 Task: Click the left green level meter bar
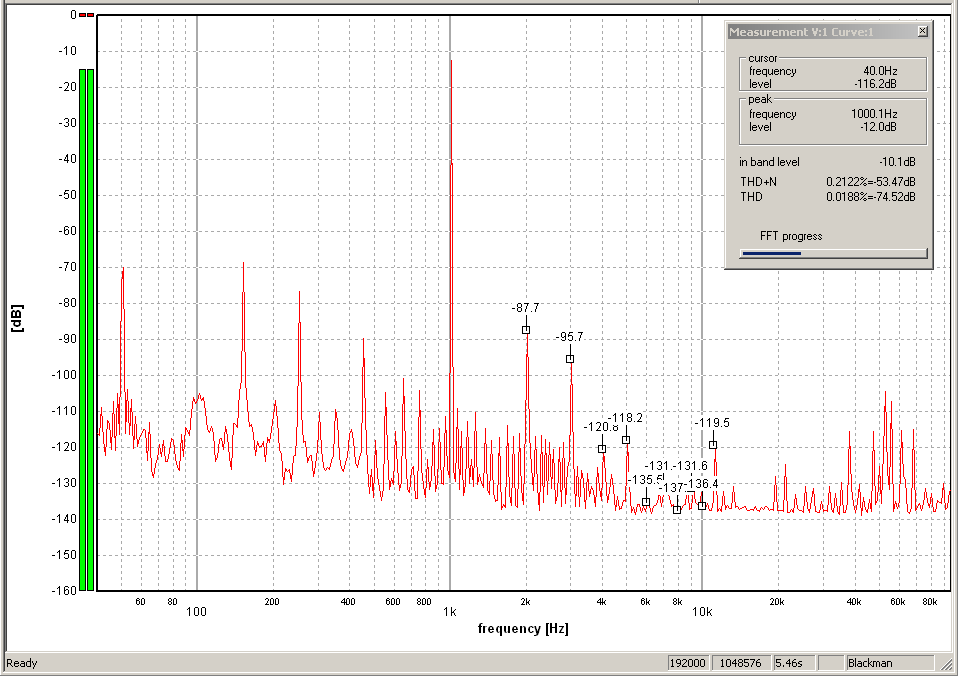(82, 330)
